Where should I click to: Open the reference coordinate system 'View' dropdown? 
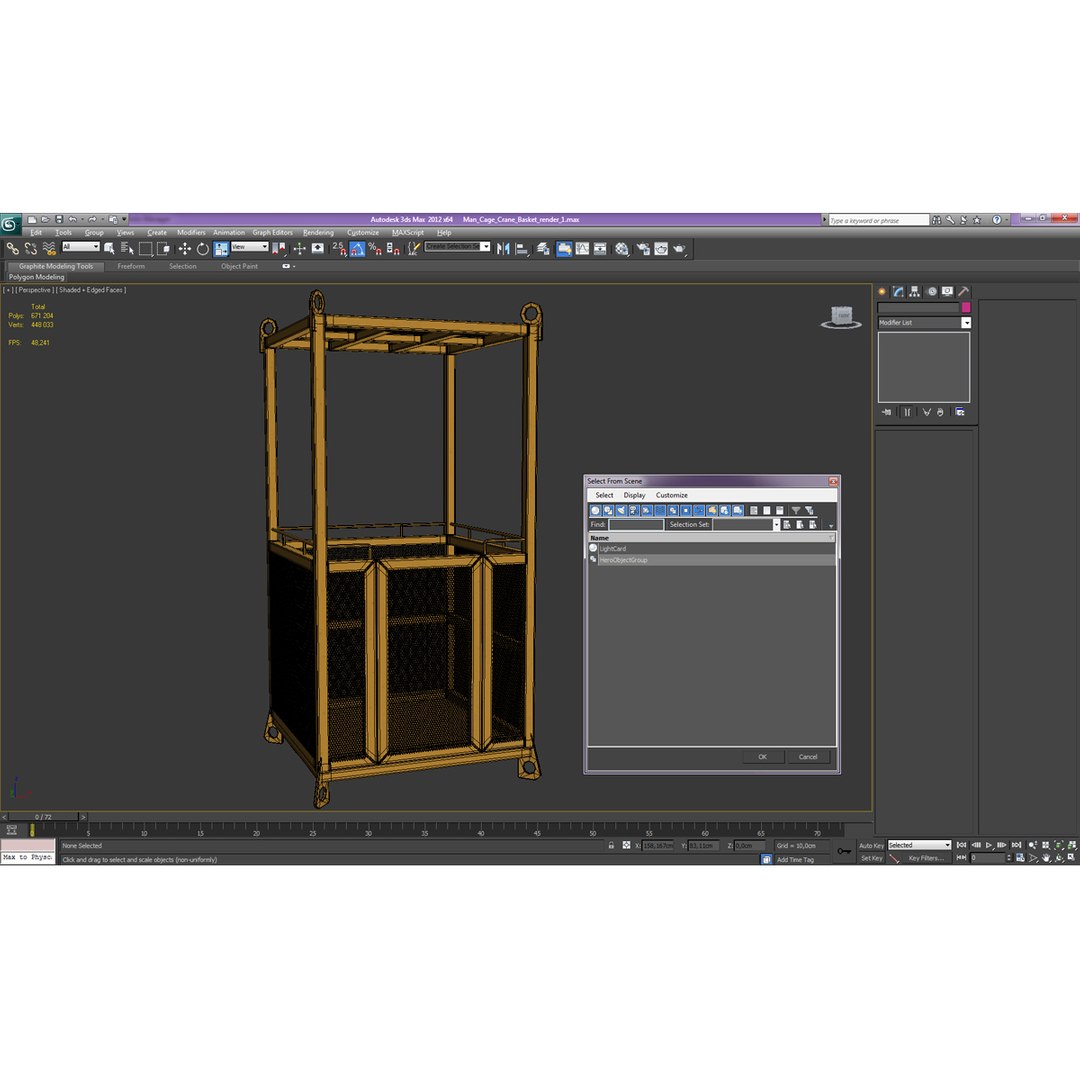point(249,247)
